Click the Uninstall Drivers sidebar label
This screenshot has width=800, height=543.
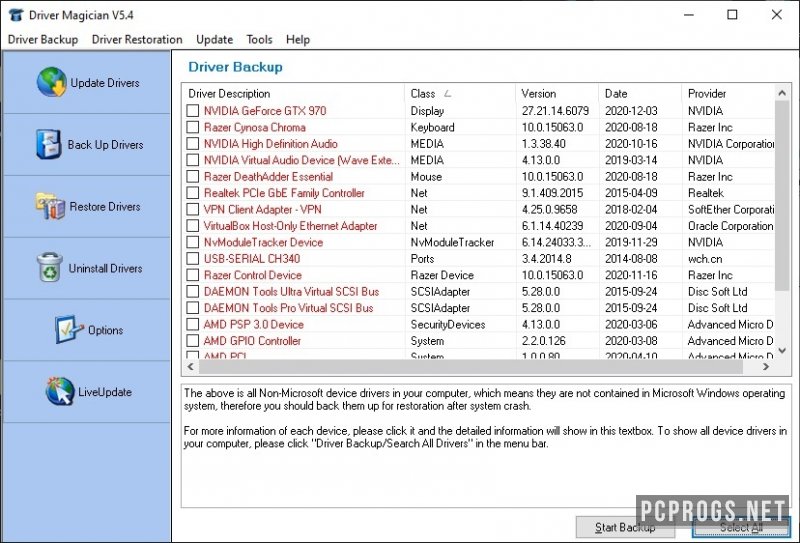tap(105, 268)
